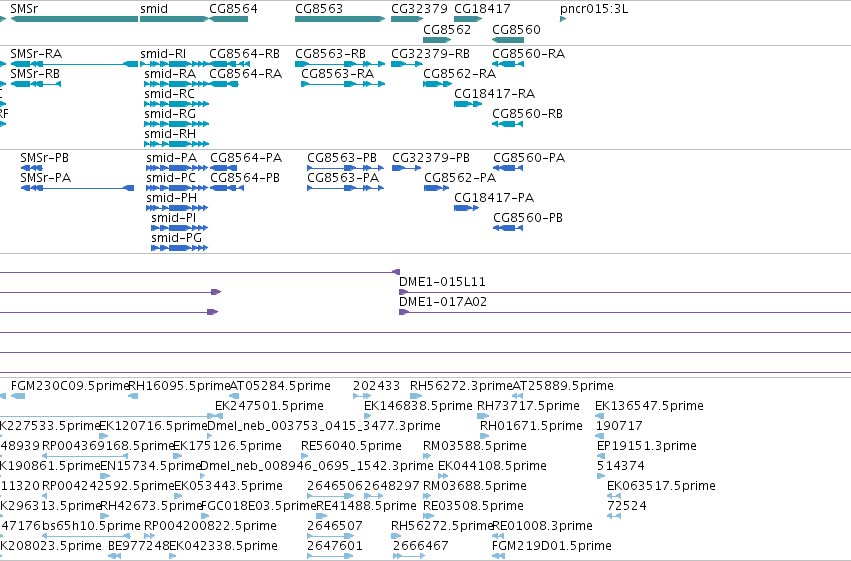The image size is (851, 561).
Task: Click the smid-PH protein label
Action: [172, 198]
